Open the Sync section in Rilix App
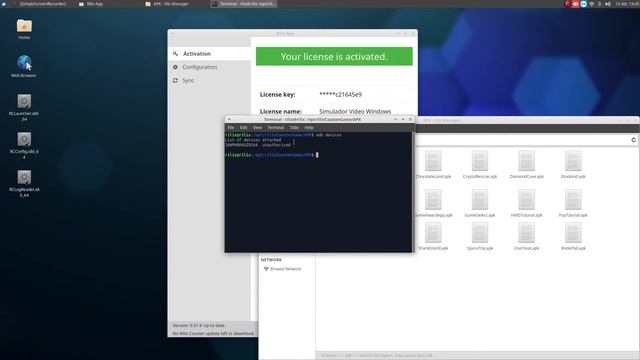Viewport: 640px width, 360px height. (x=209, y=80)
